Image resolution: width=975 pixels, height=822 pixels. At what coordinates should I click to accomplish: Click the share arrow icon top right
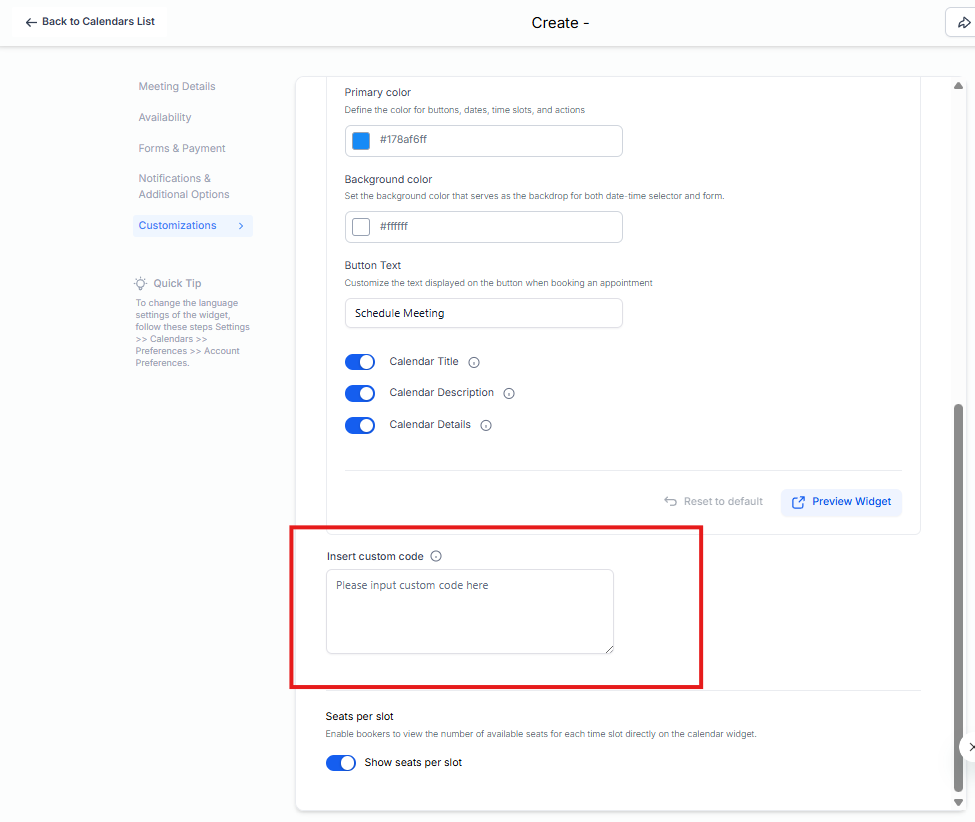tap(963, 23)
